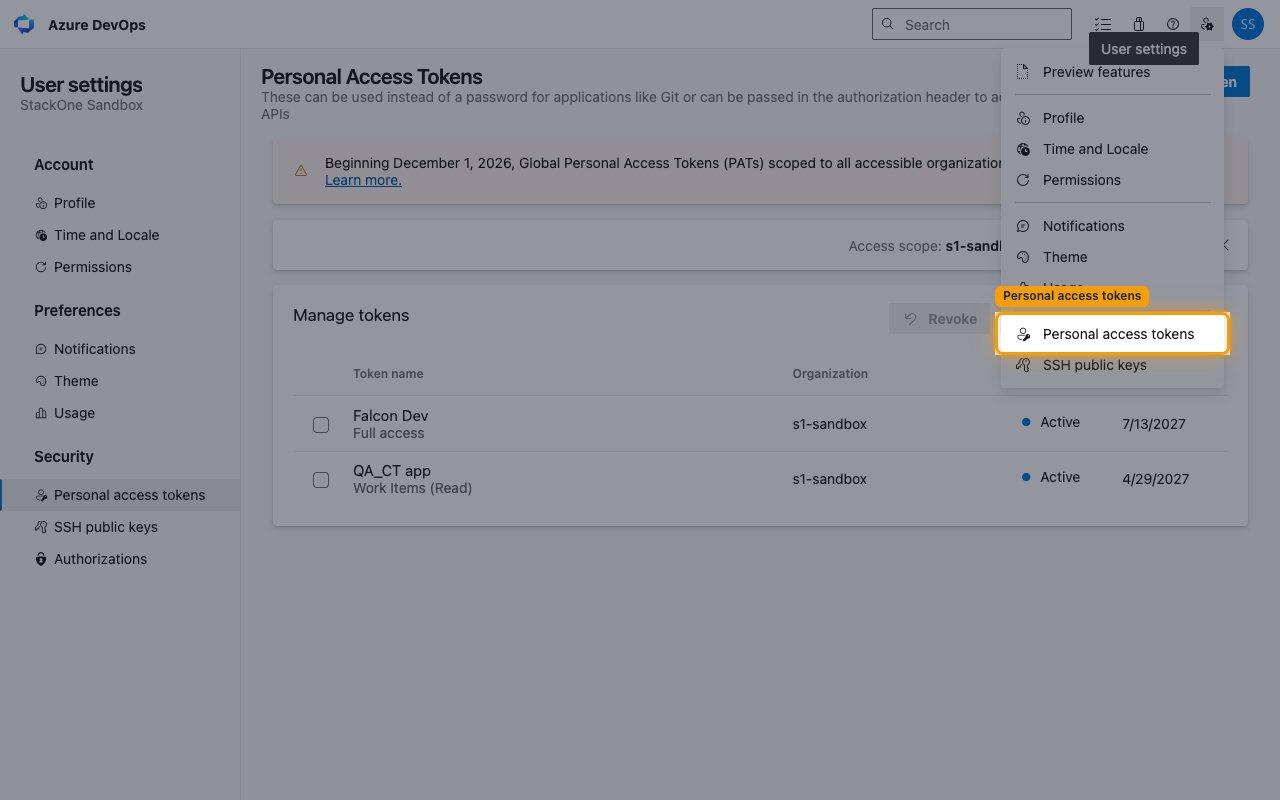Screen dimensions: 1280x800
Task: Click the QA_CT app token name
Action: [x=392, y=471]
